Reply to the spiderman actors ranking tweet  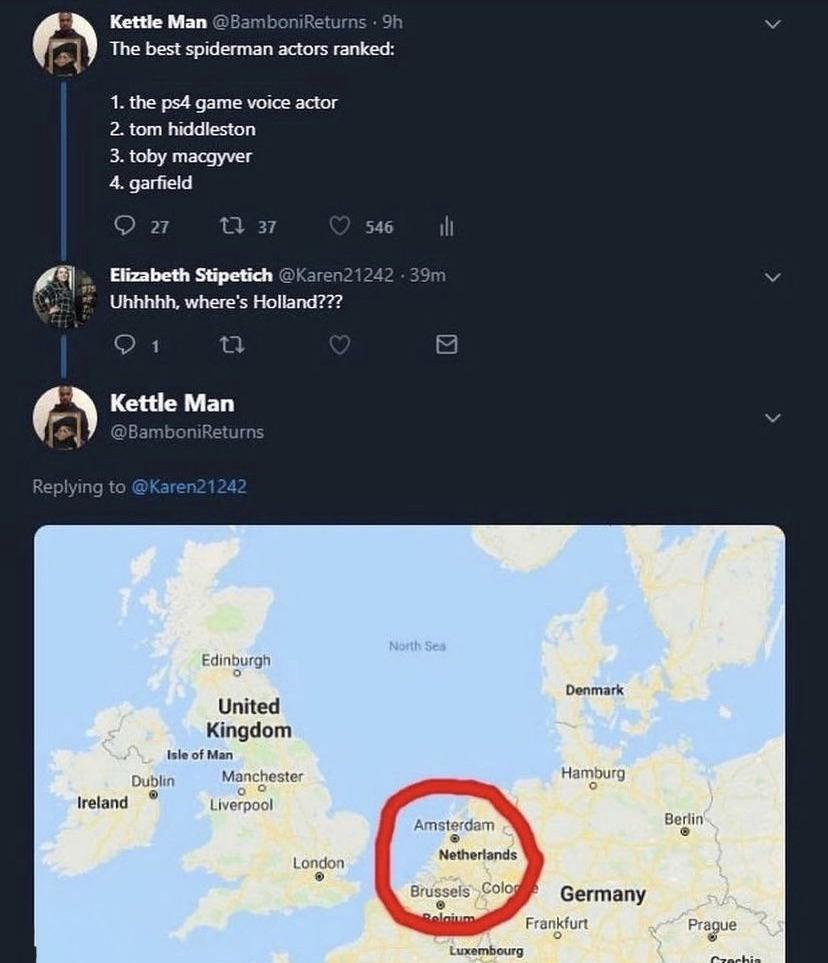125,227
